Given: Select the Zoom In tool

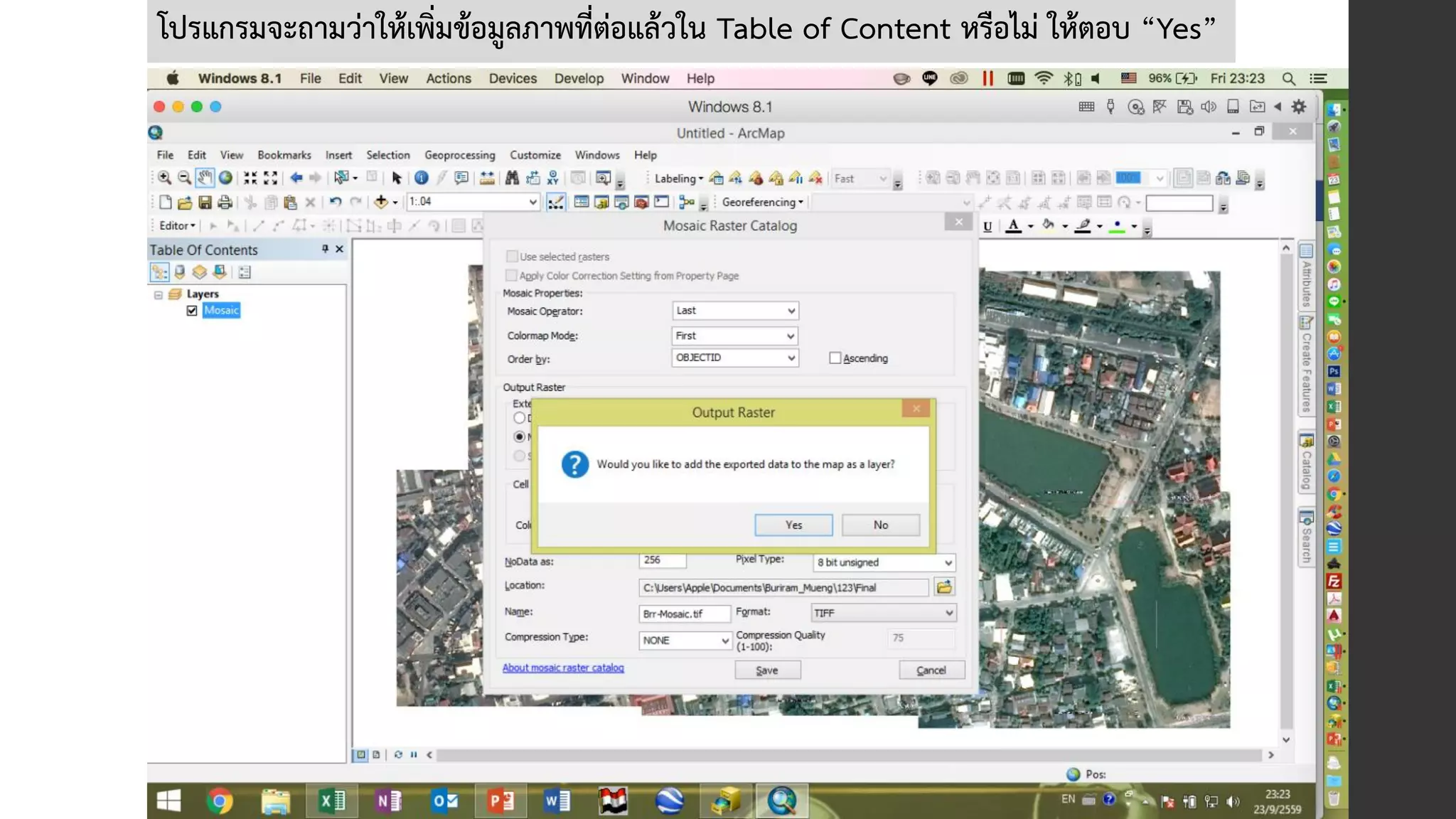Looking at the screenshot, I should point(164,178).
